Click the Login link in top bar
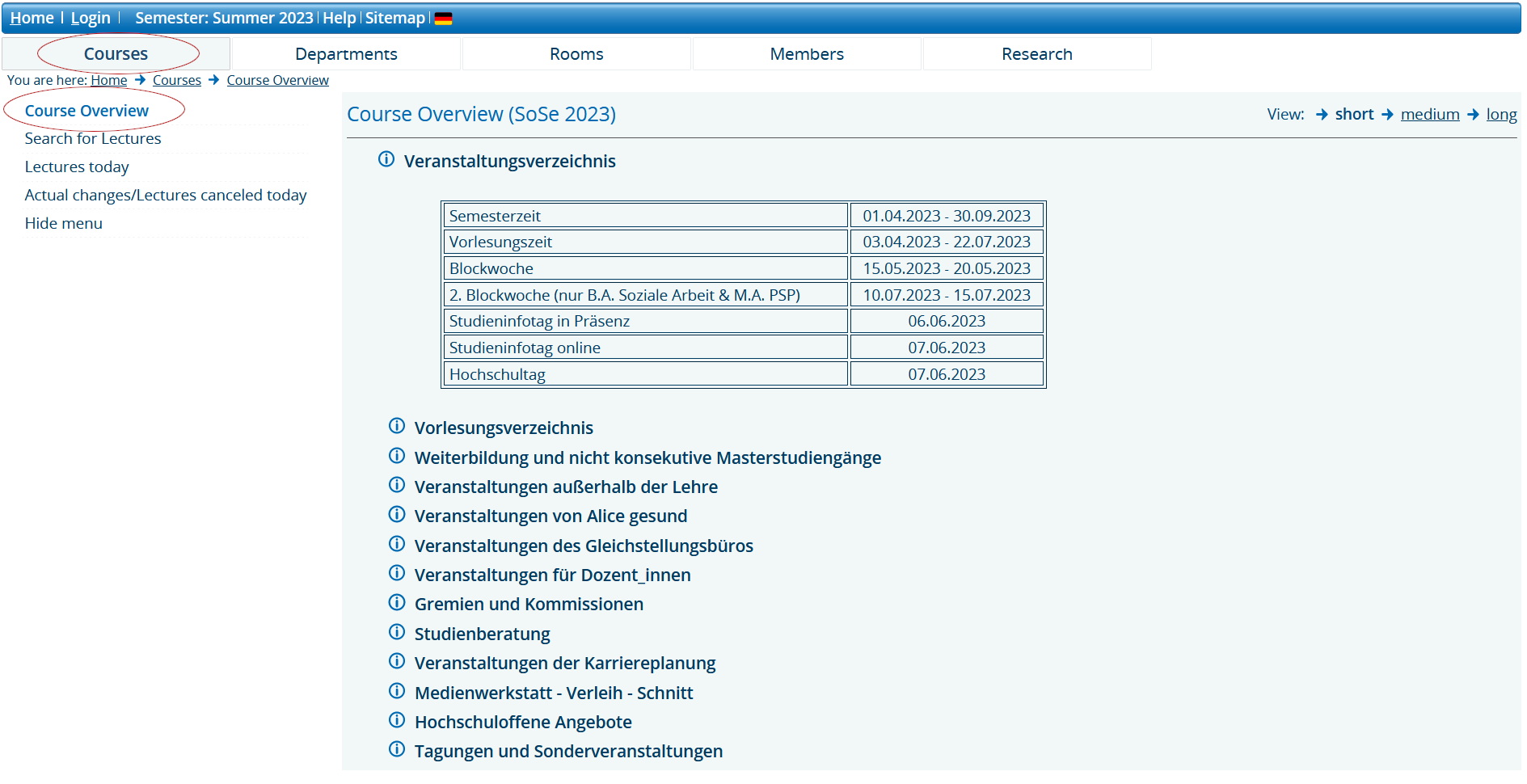This screenshot has width=1527, height=784. [x=91, y=18]
